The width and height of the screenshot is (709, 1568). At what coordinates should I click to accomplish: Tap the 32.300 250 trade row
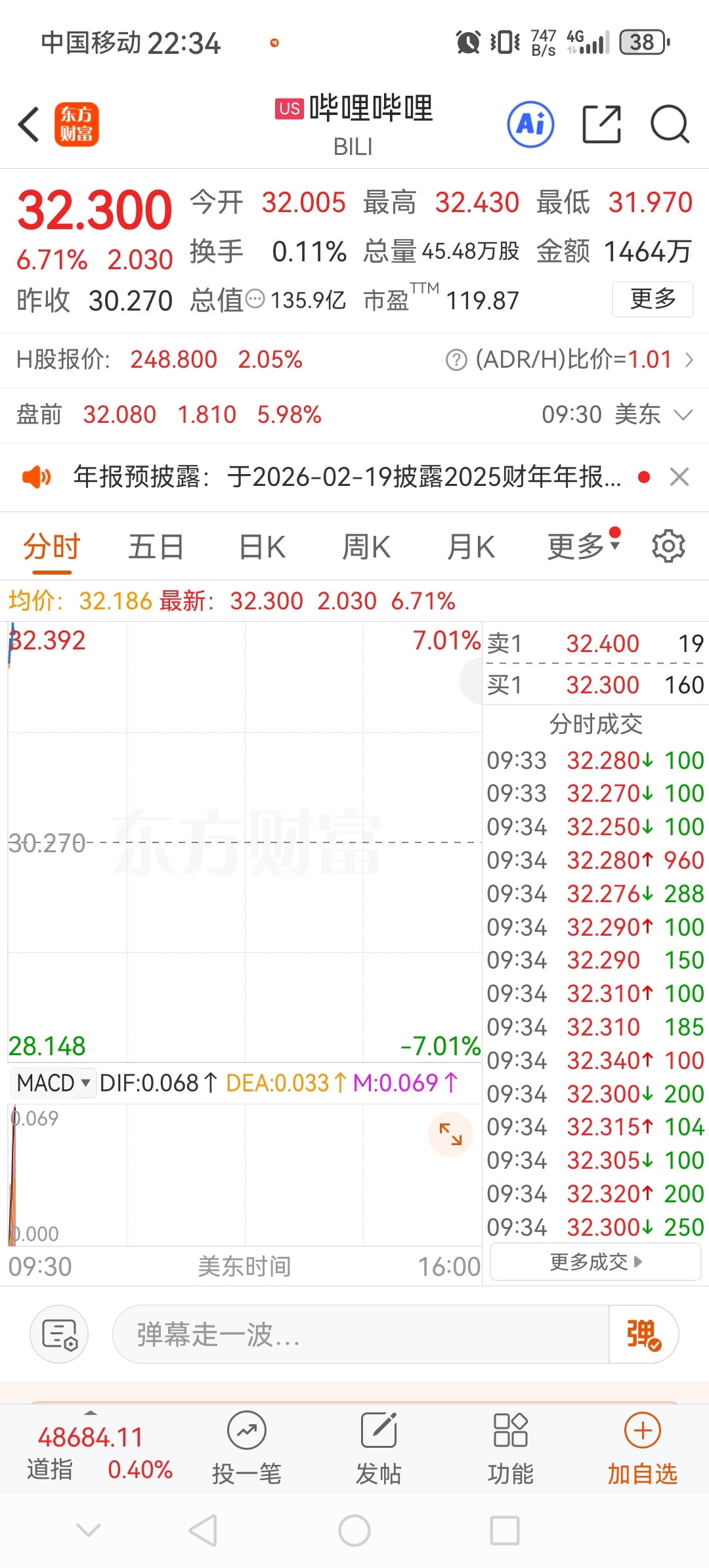[x=595, y=1227]
